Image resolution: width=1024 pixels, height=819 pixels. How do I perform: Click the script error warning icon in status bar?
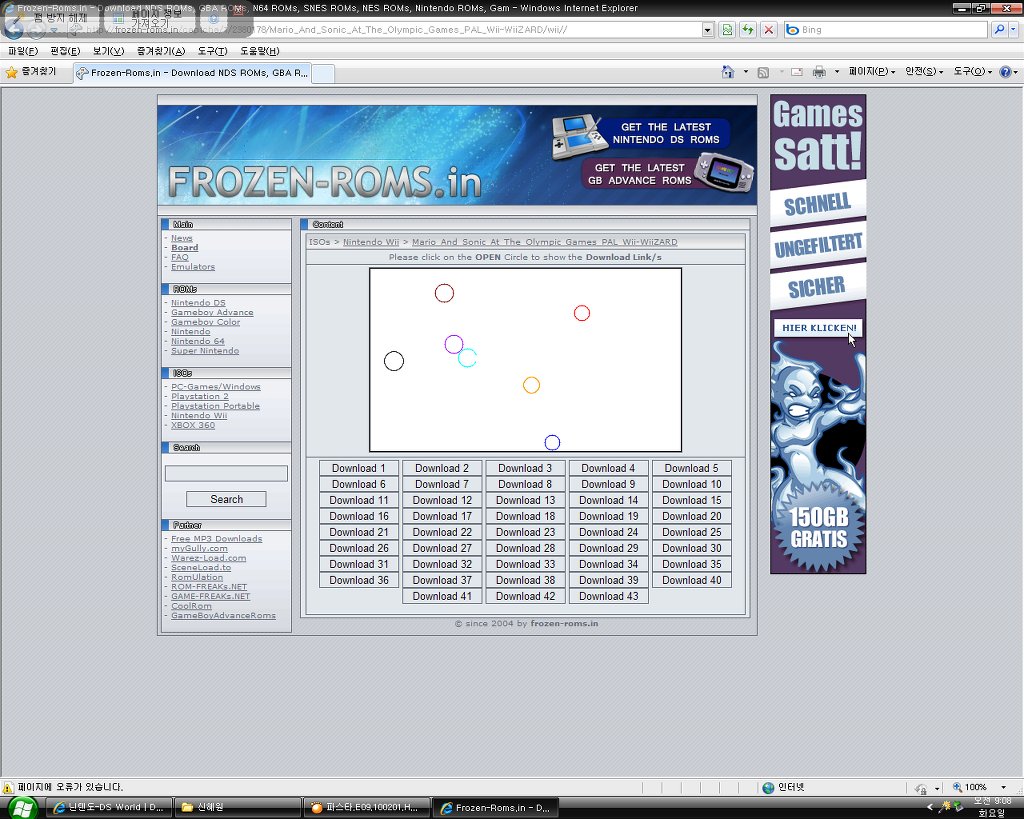[8, 788]
